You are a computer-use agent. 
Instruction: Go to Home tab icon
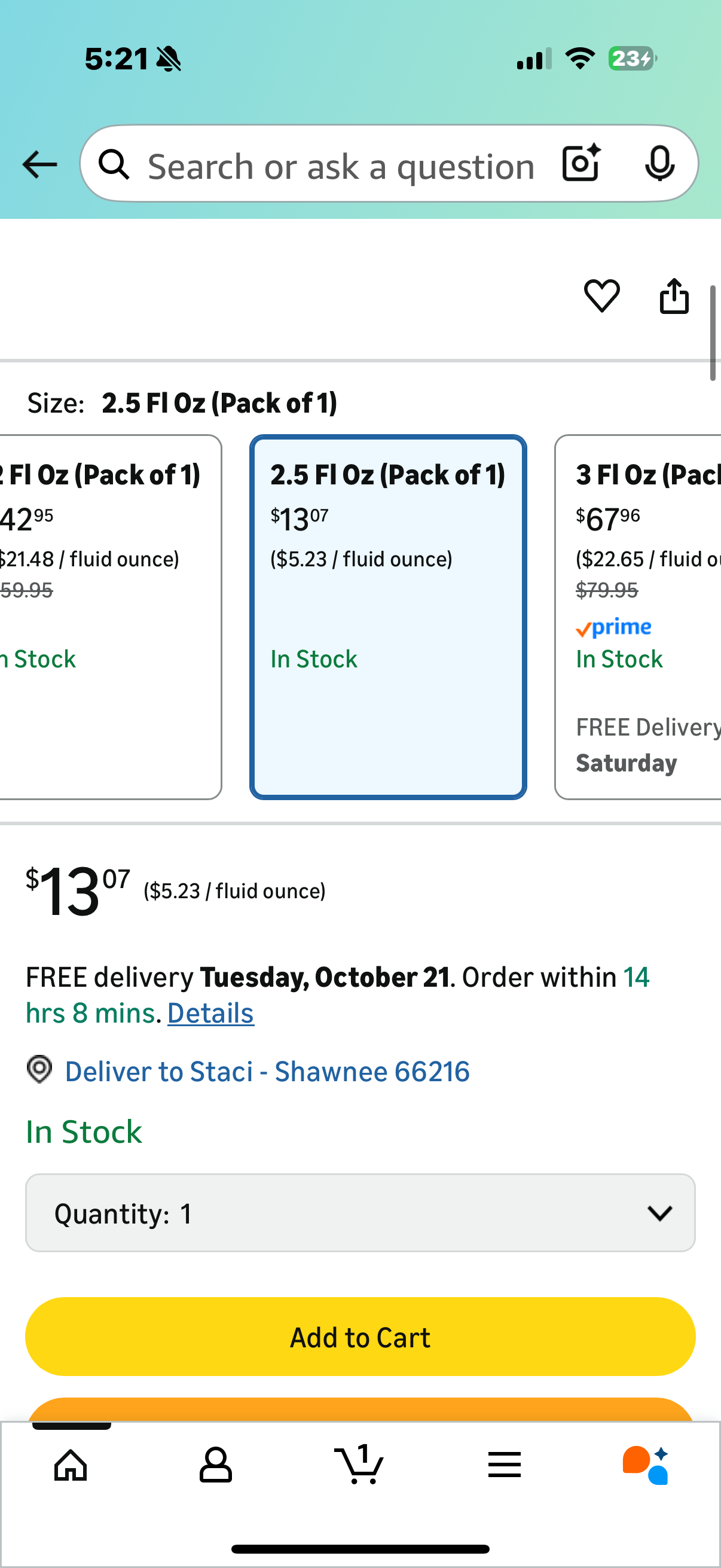point(71,1465)
